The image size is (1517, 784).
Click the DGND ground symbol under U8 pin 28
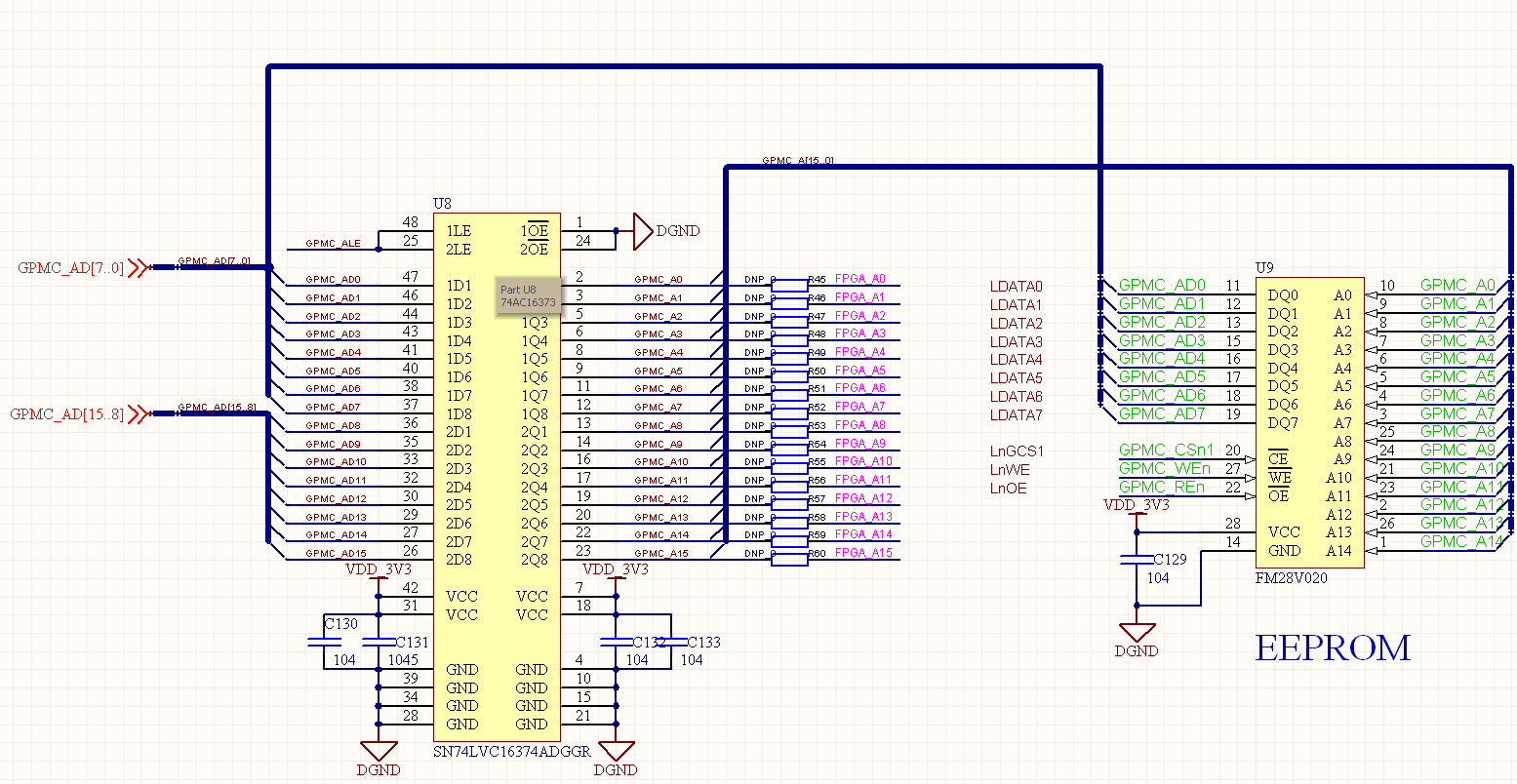tap(379, 751)
